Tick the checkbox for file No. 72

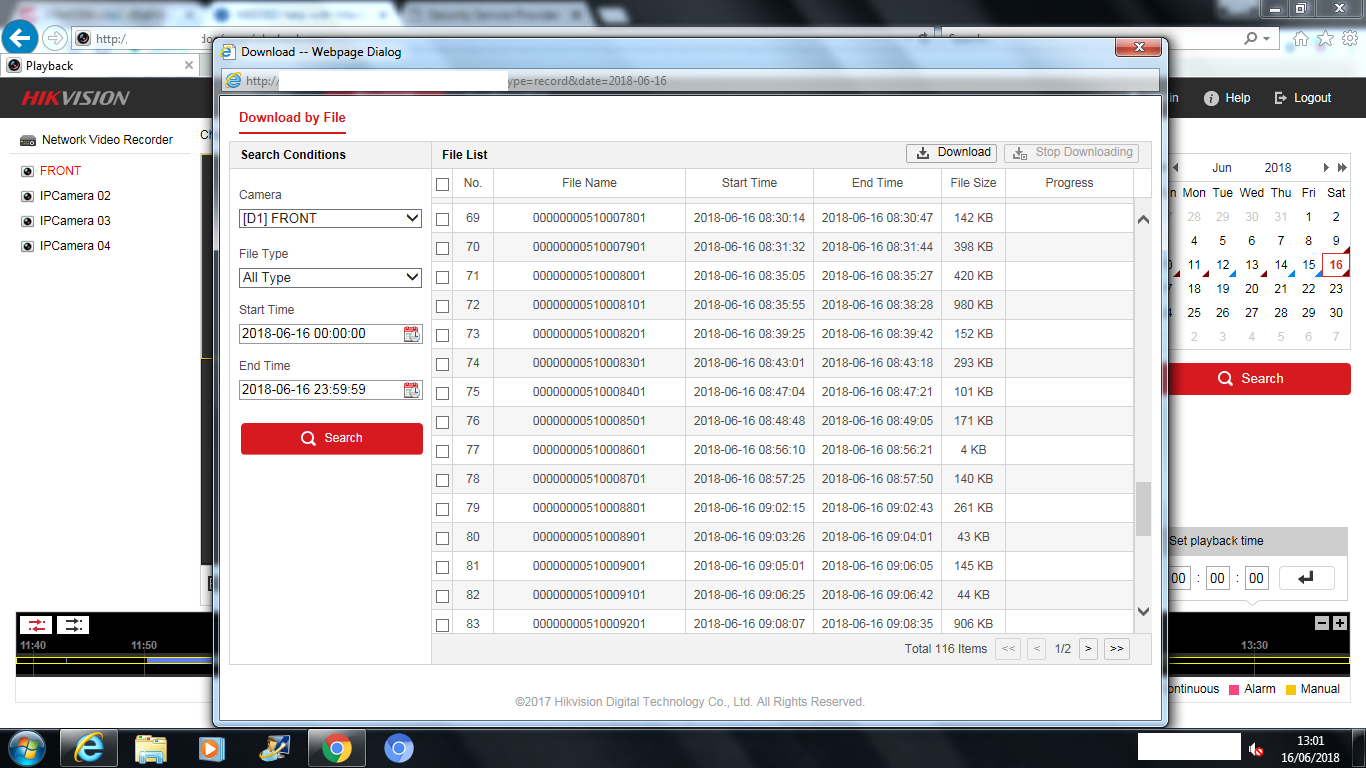click(x=442, y=306)
